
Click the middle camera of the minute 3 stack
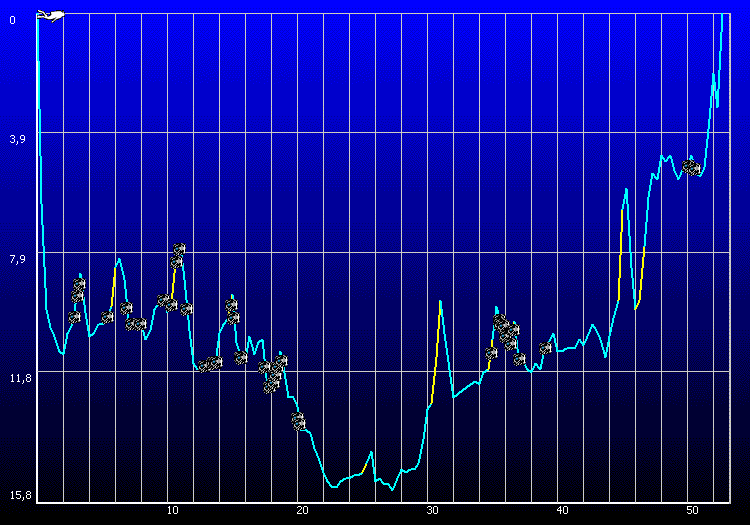(77, 297)
